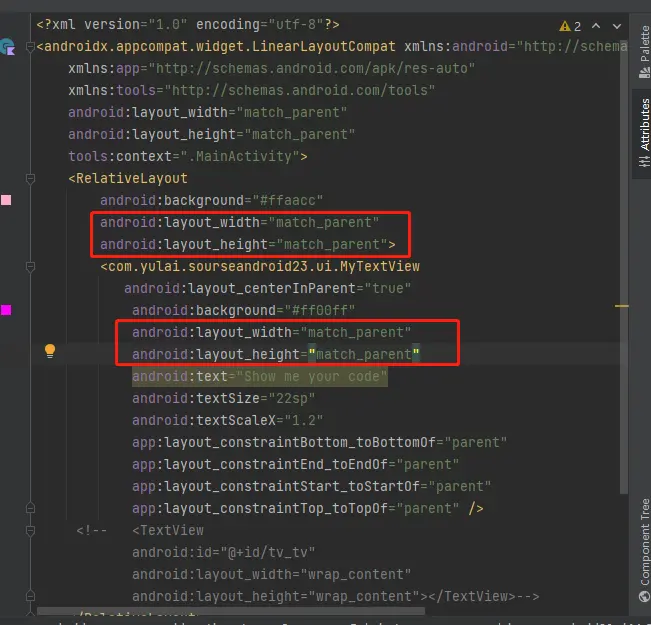Click app:layout_constraintTop_toTopOf attribute line
Screen dimensions: 651x625
click(x=307, y=509)
